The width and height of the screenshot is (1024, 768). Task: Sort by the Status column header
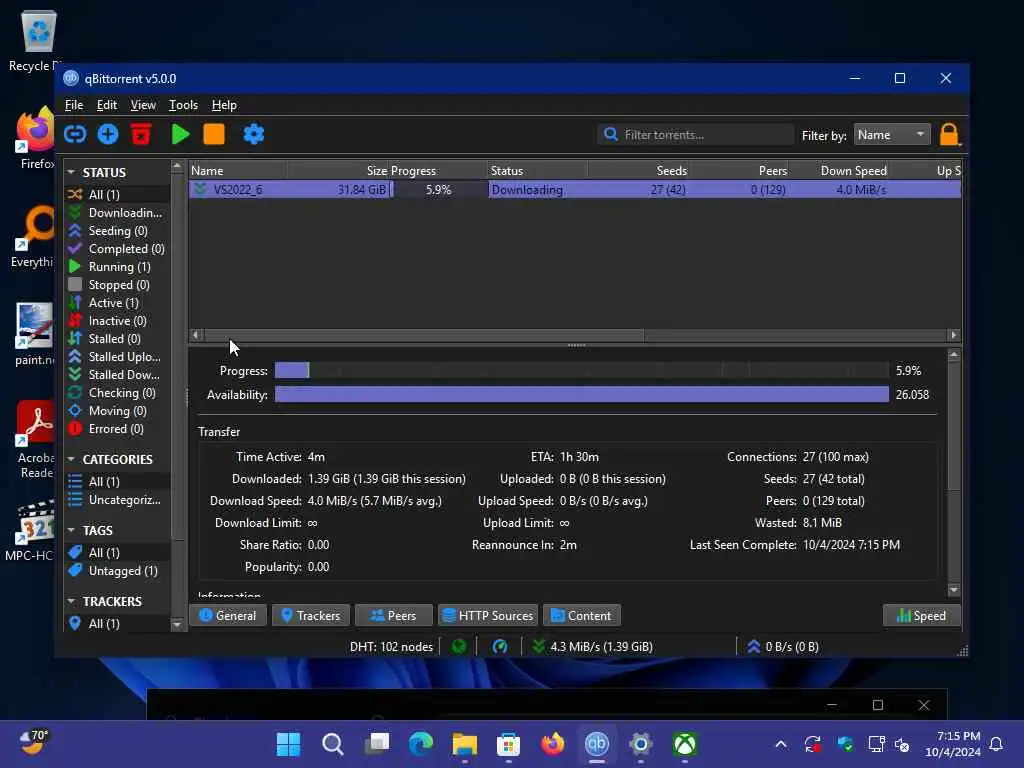pyautogui.click(x=537, y=170)
